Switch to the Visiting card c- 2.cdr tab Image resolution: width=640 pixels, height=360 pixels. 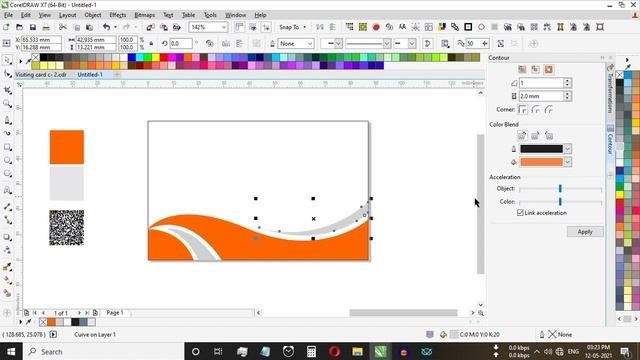coord(41,75)
